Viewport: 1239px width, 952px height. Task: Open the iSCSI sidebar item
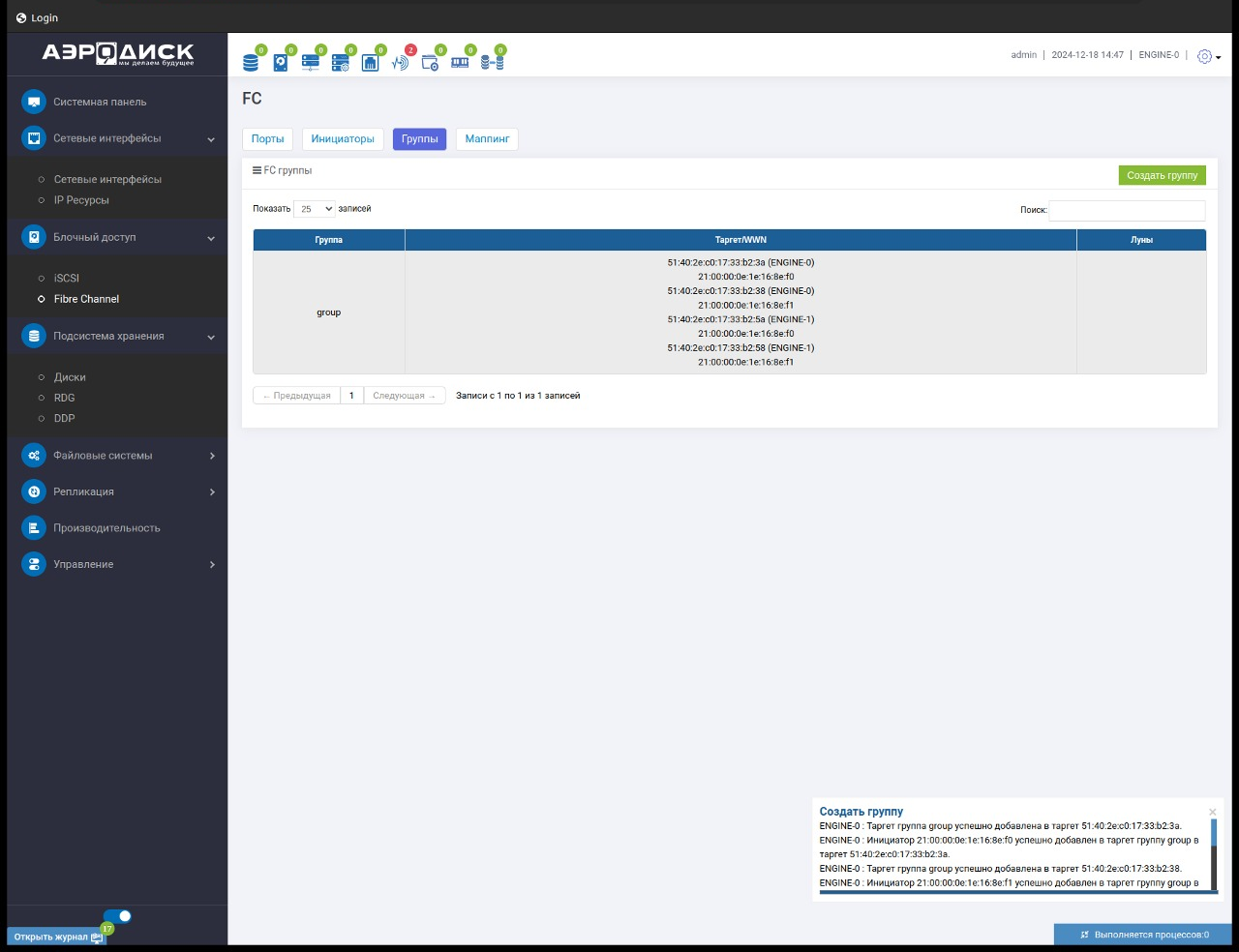click(67, 279)
